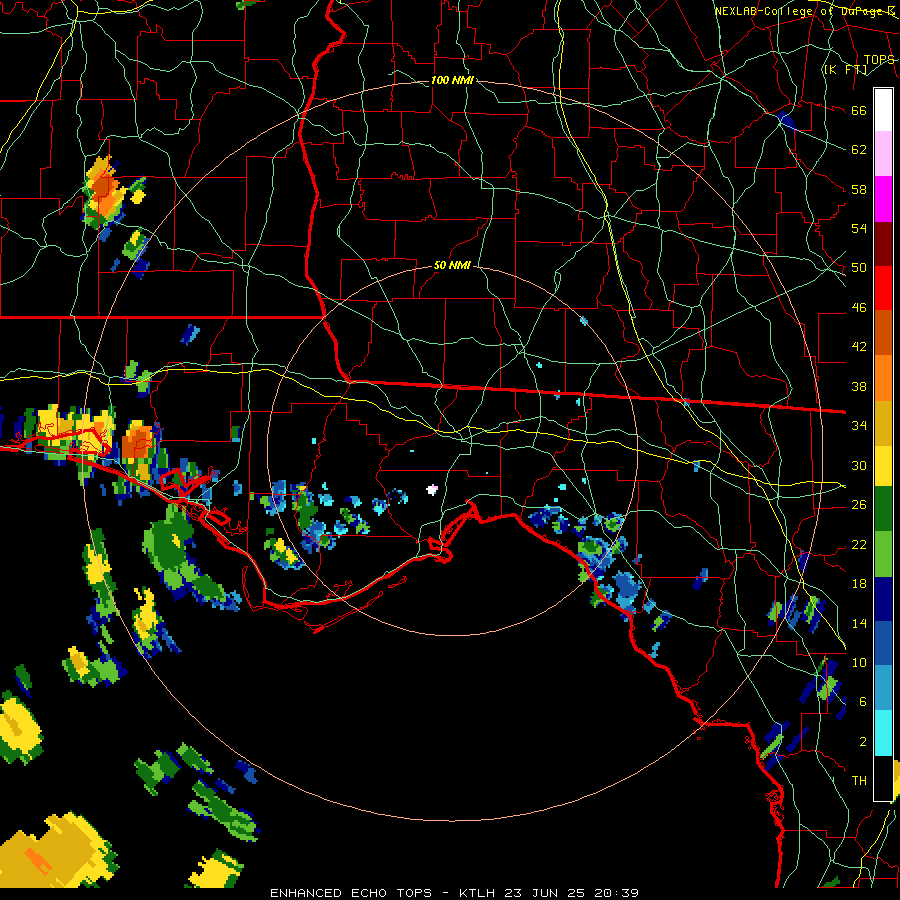900x900 pixels.
Task: Click the legend value 10
Action: [859, 663]
